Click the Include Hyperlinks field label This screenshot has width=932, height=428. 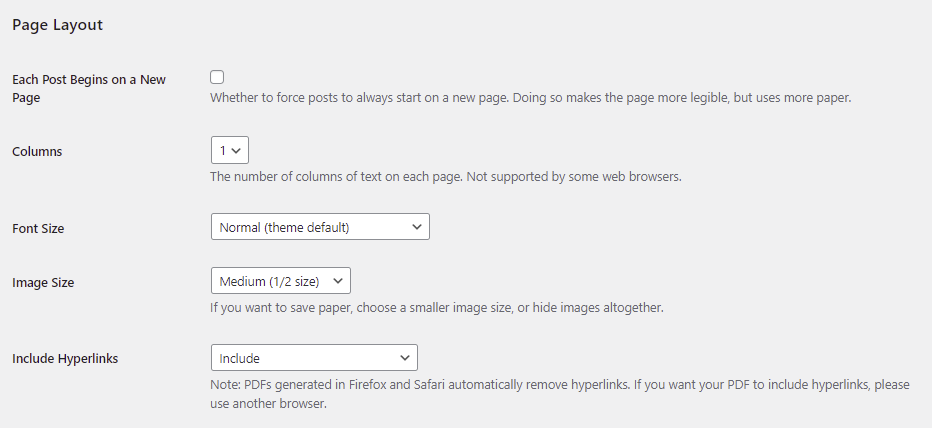65,358
